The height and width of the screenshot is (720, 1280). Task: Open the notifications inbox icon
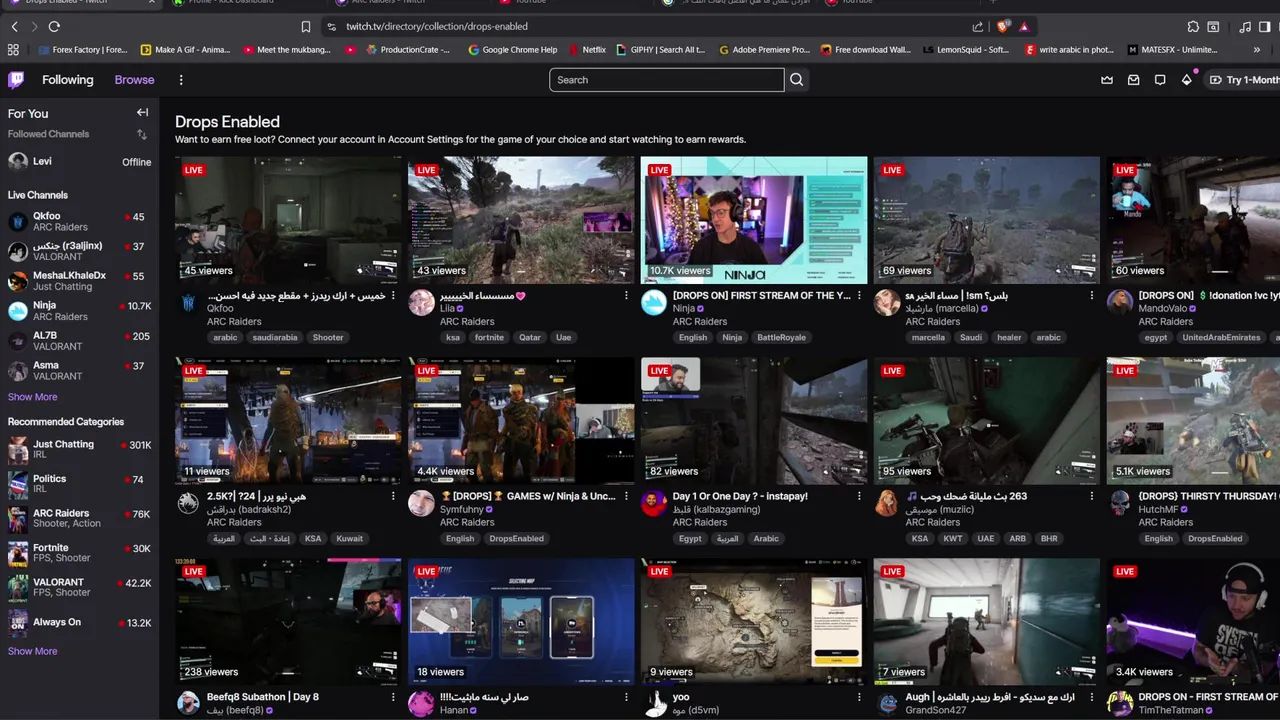click(1133, 80)
